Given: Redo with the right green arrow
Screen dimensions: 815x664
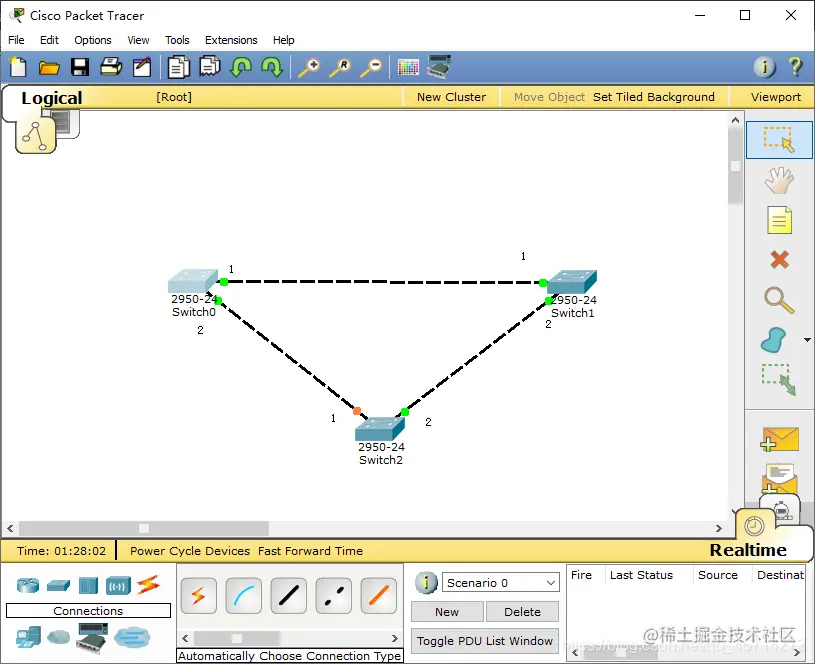Looking at the screenshot, I should [272, 67].
